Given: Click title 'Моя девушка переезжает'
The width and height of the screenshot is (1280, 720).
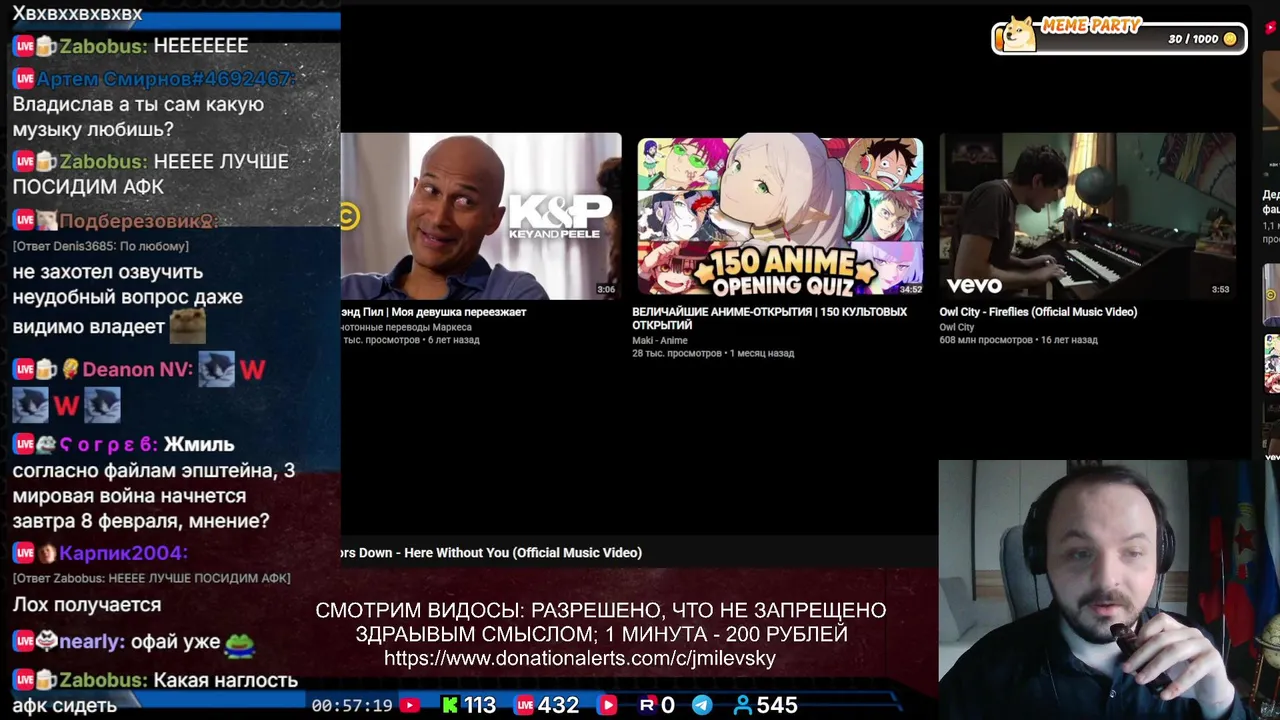Looking at the screenshot, I should [461, 312].
